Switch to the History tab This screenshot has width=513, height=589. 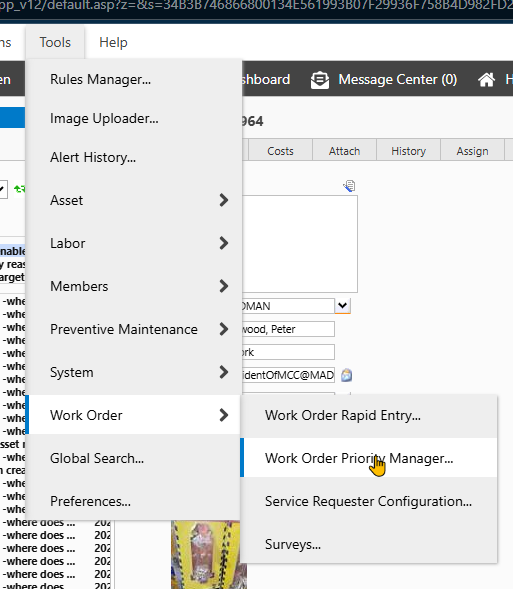(x=408, y=151)
